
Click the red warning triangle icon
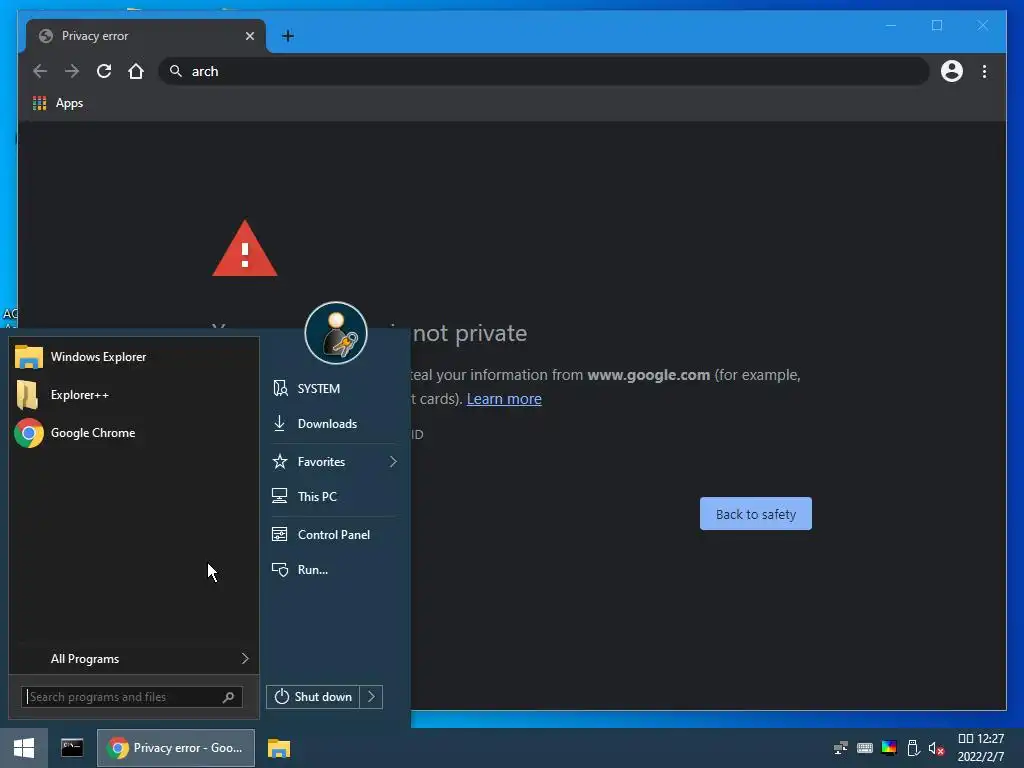245,249
